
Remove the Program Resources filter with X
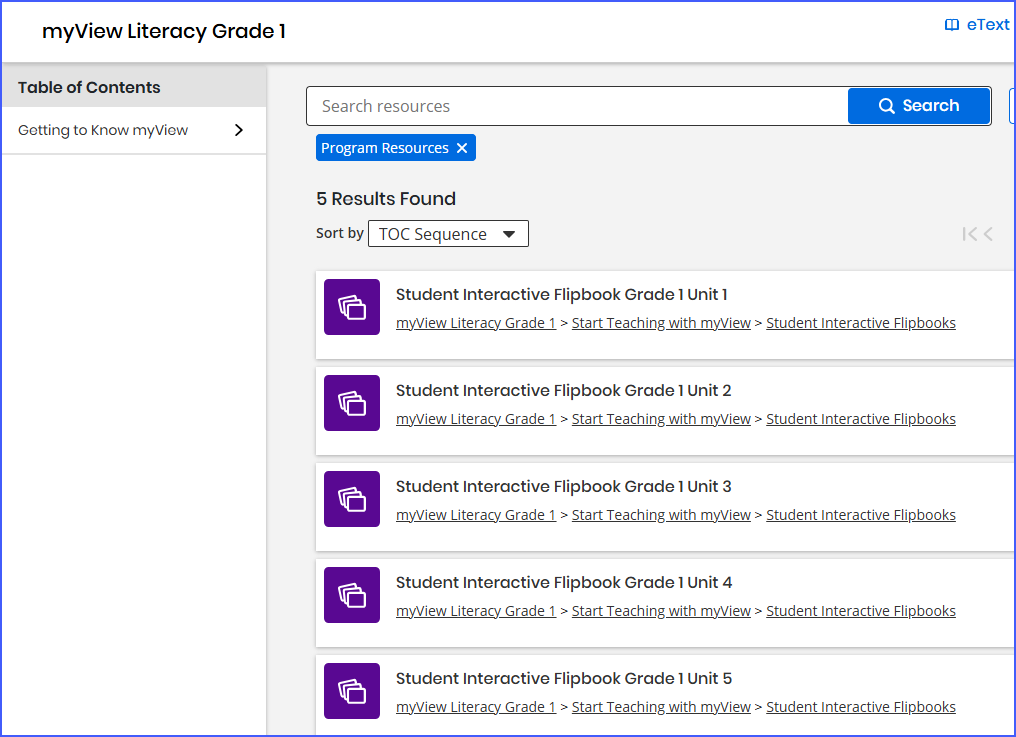tap(462, 148)
